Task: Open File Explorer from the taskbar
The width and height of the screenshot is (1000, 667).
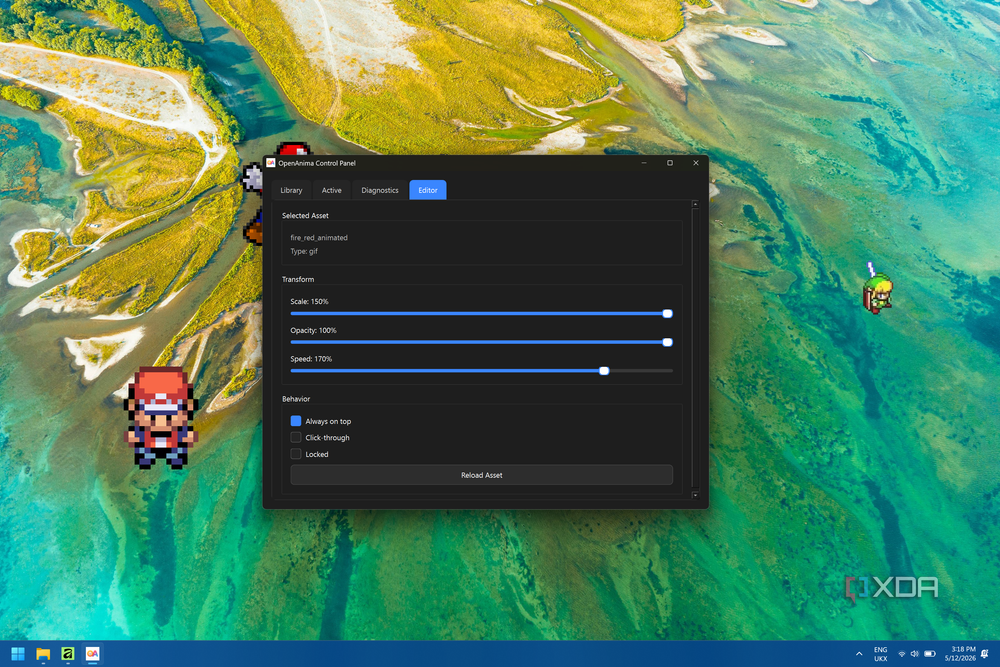Action: (43, 654)
